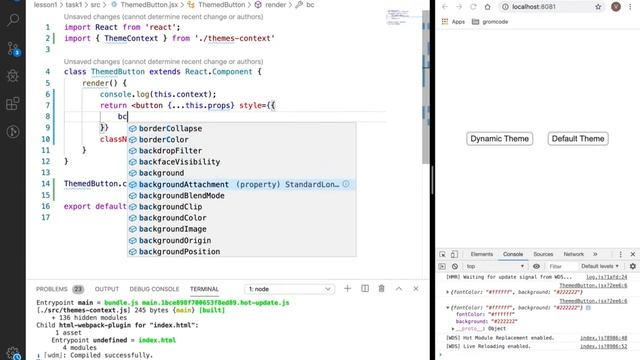Open the Apps bookmarks shortcut
640x360 pixels.
[453, 22]
